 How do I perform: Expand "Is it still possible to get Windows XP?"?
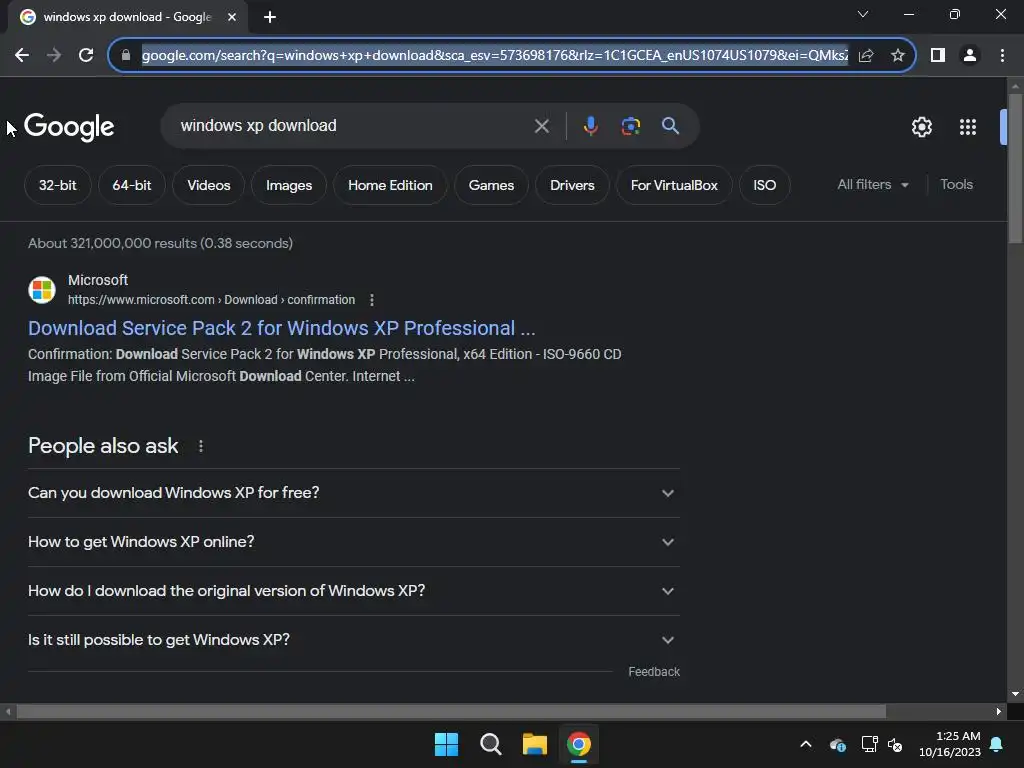[353, 640]
